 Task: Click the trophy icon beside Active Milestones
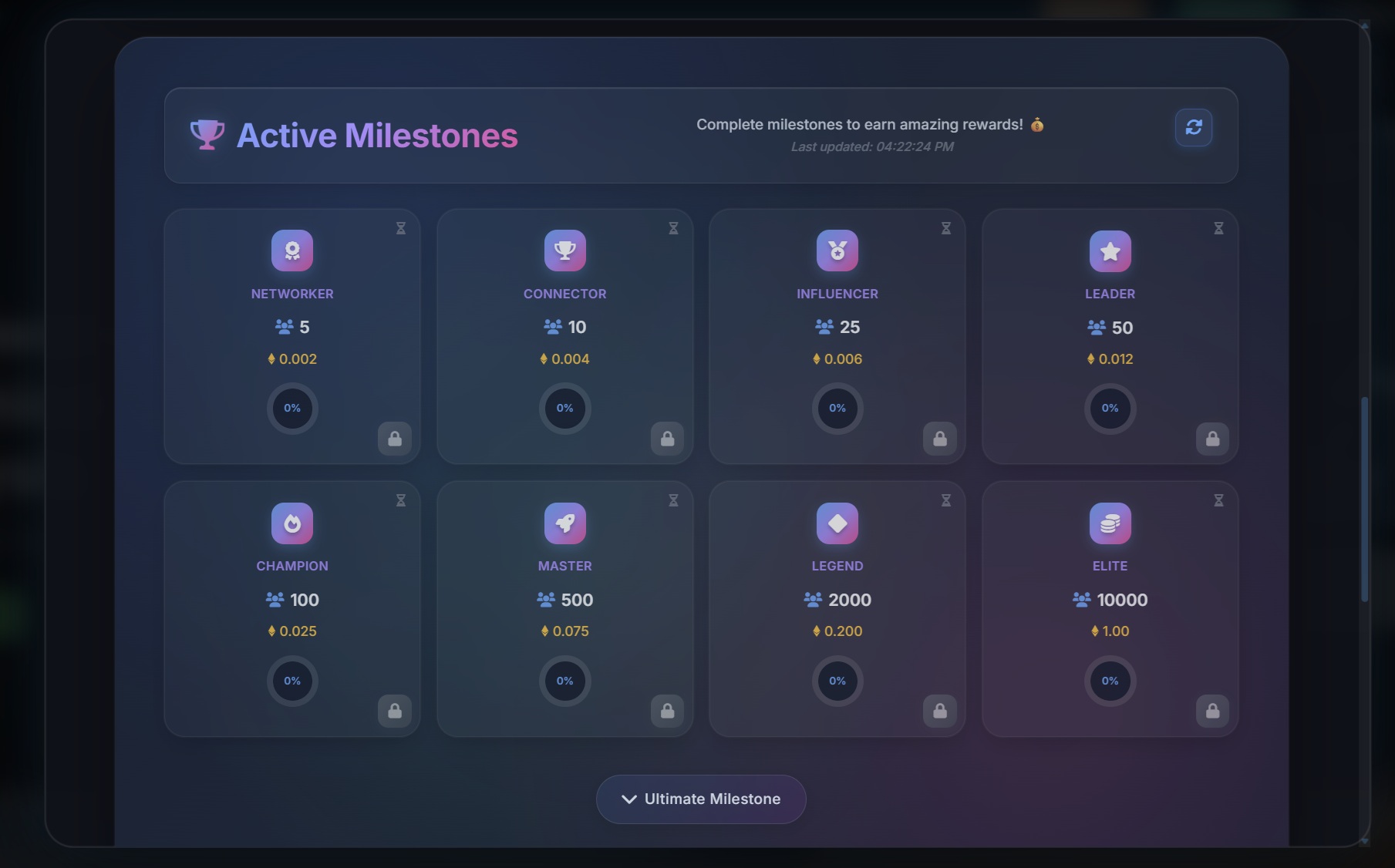pyautogui.click(x=207, y=135)
